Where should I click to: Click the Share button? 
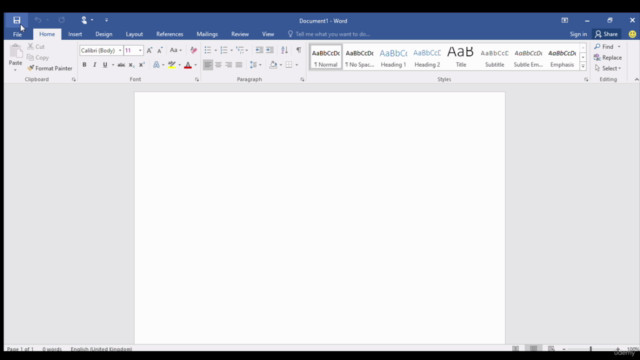(607, 34)
